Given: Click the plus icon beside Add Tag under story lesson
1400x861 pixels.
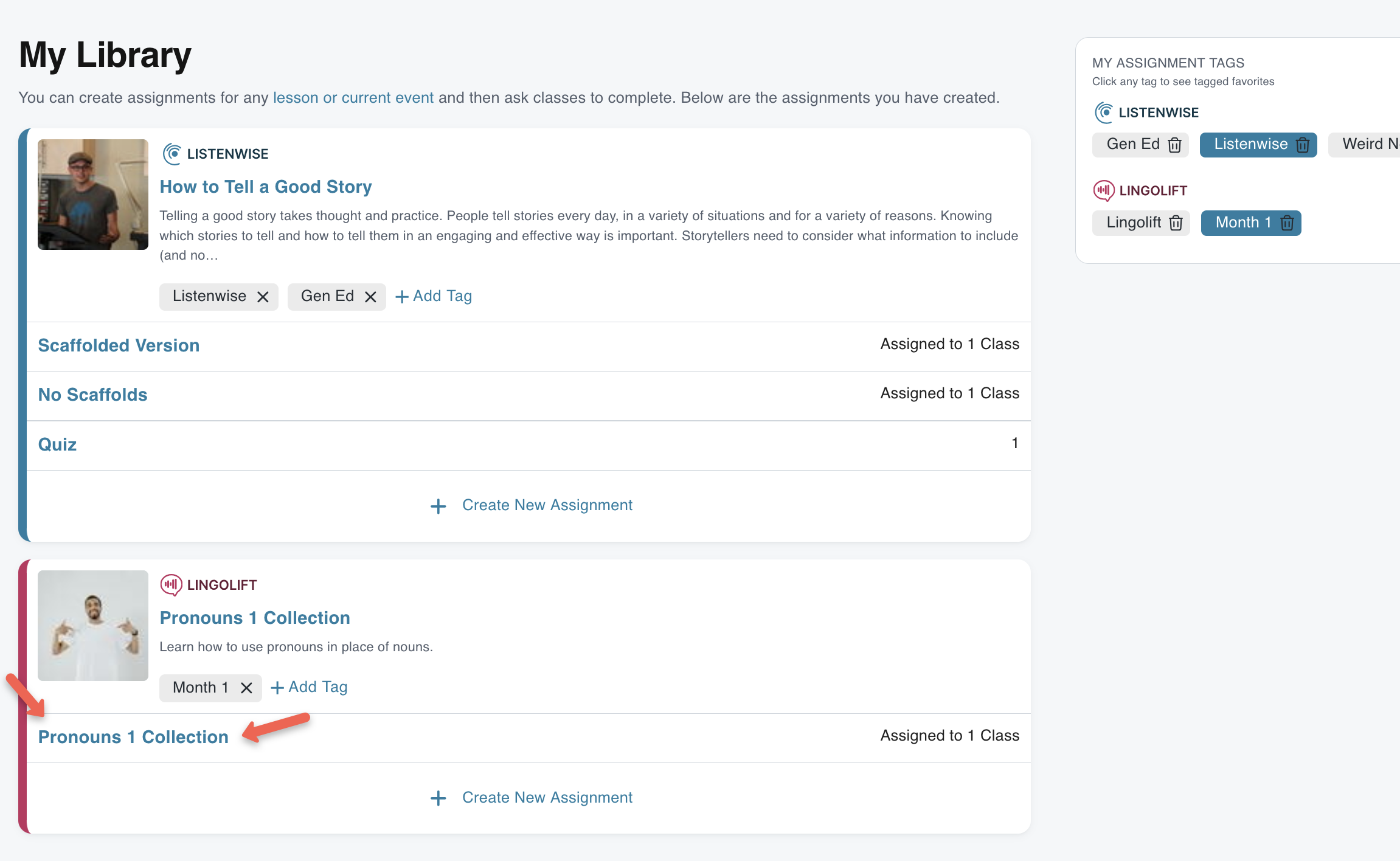Looking at the screenshot, I should coord(402,297).
